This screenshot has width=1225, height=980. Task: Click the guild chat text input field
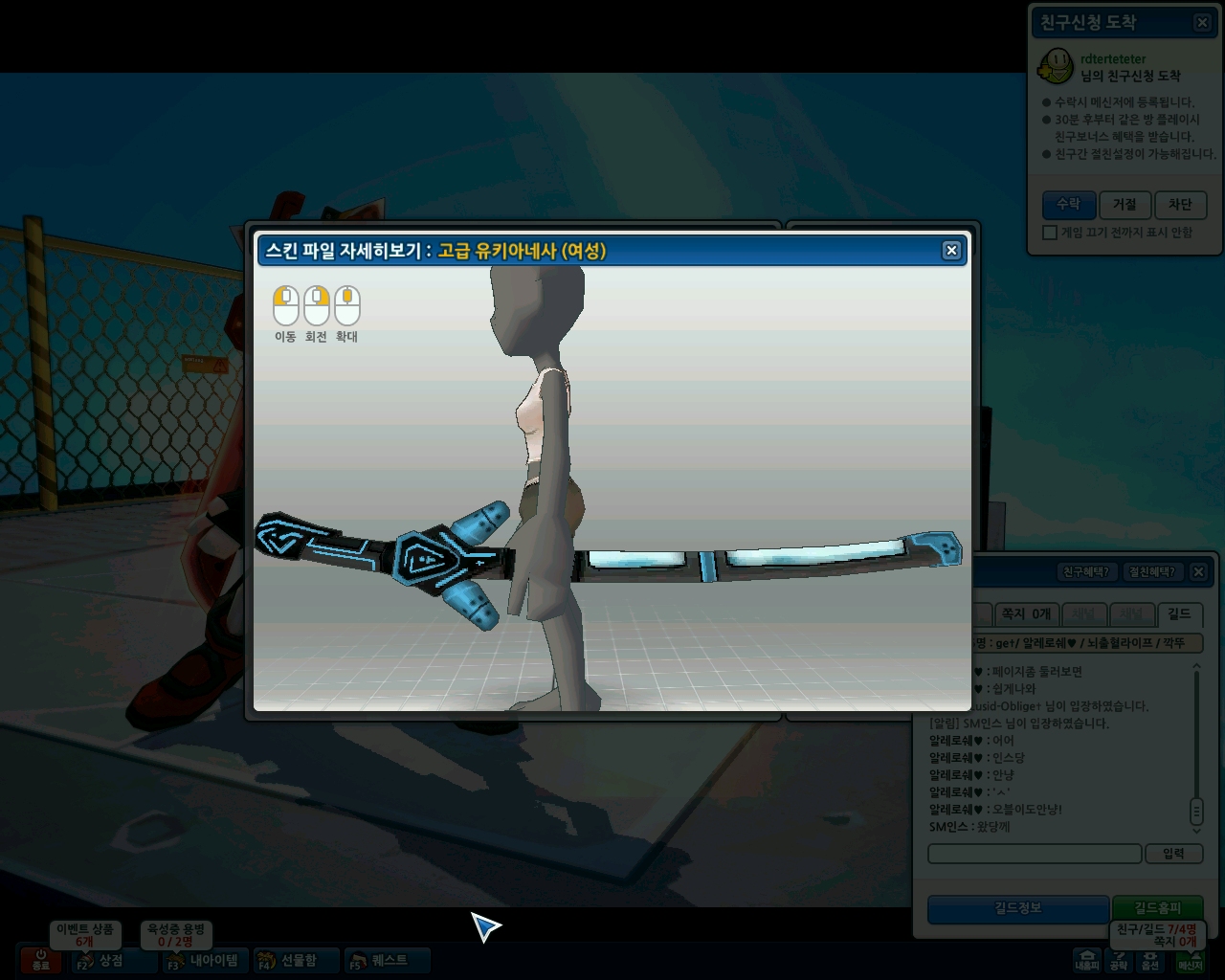coord(1035,854)
